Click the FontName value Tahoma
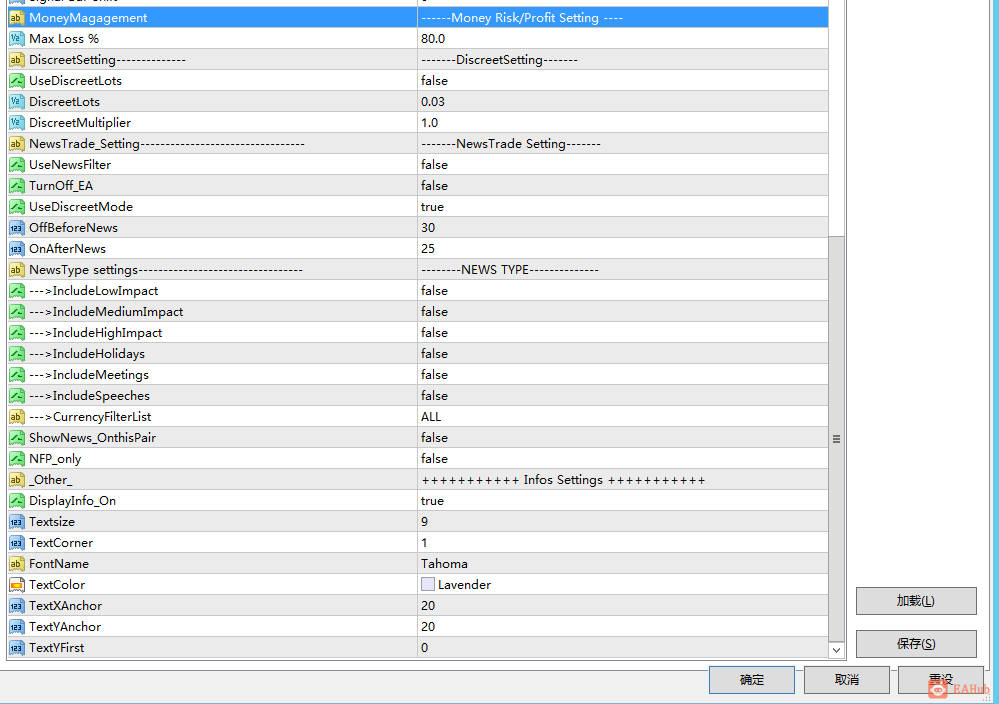 click(x=445, y=564)
